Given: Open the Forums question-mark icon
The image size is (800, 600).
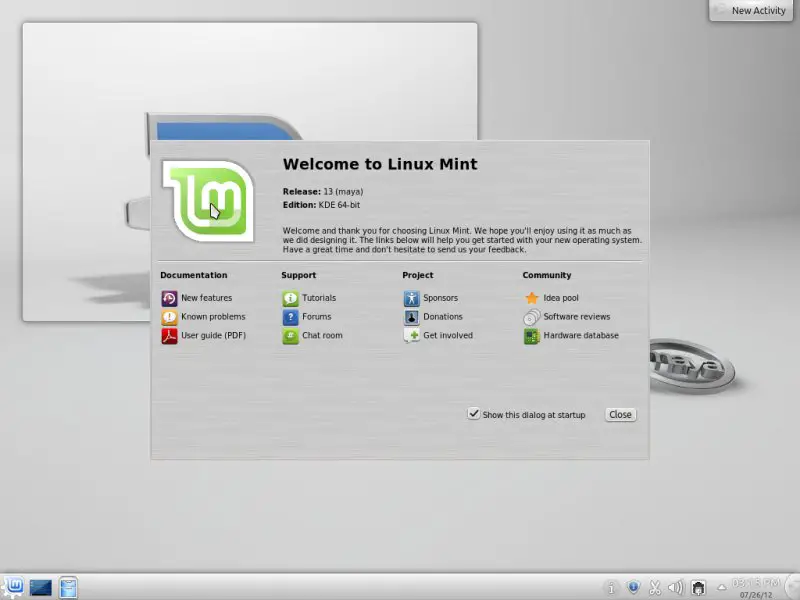Looking at the screenshot, I should coord(290,317).
